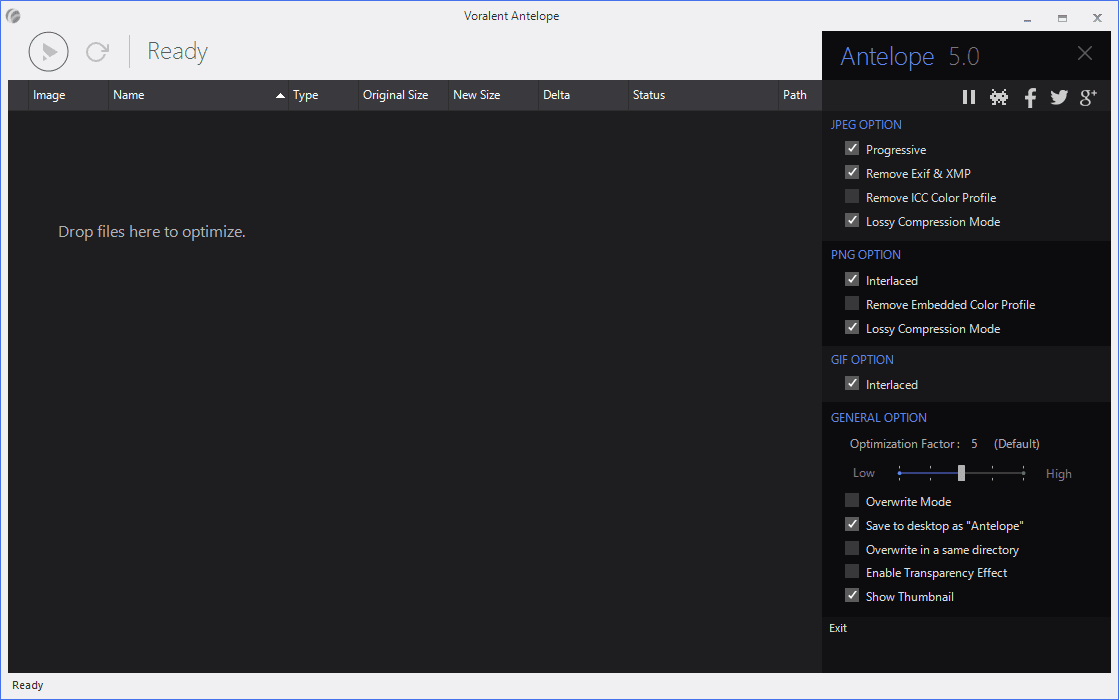Viewport: 1119px width, 700px height.
Task: Open the Facebook icon link
Action: point(1030,97)
